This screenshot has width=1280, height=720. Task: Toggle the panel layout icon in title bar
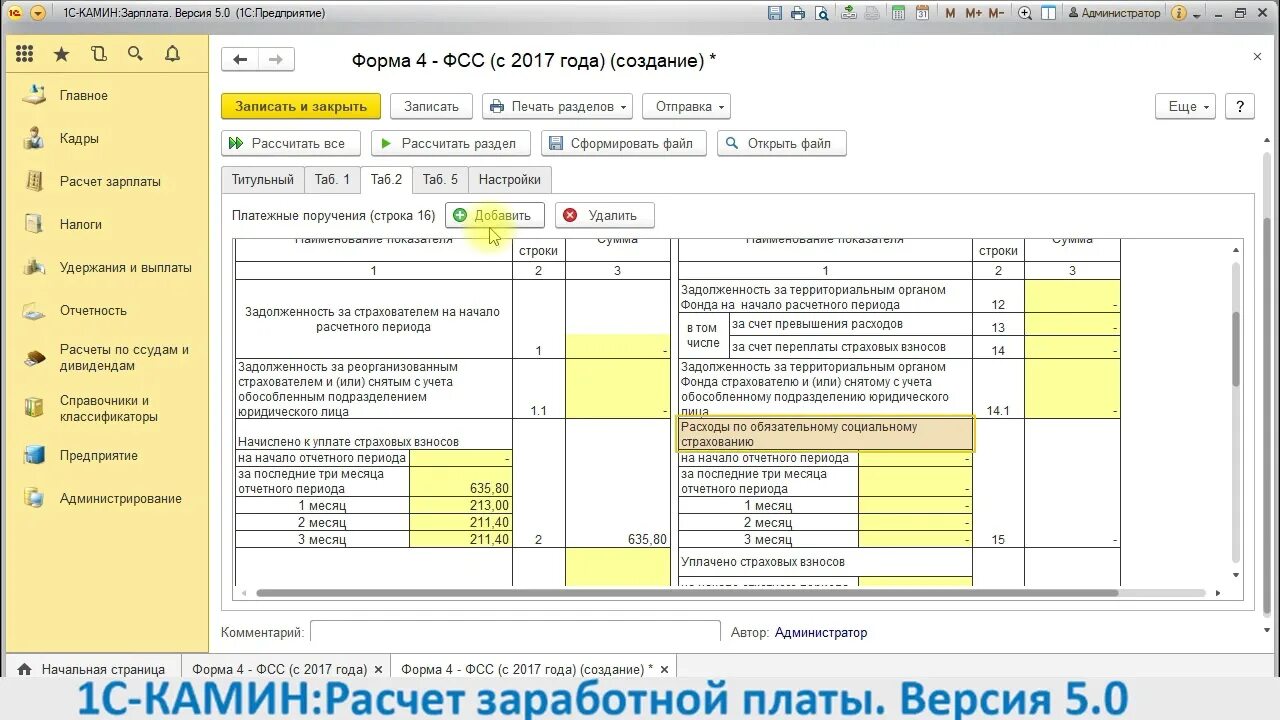pos(1048,13)
